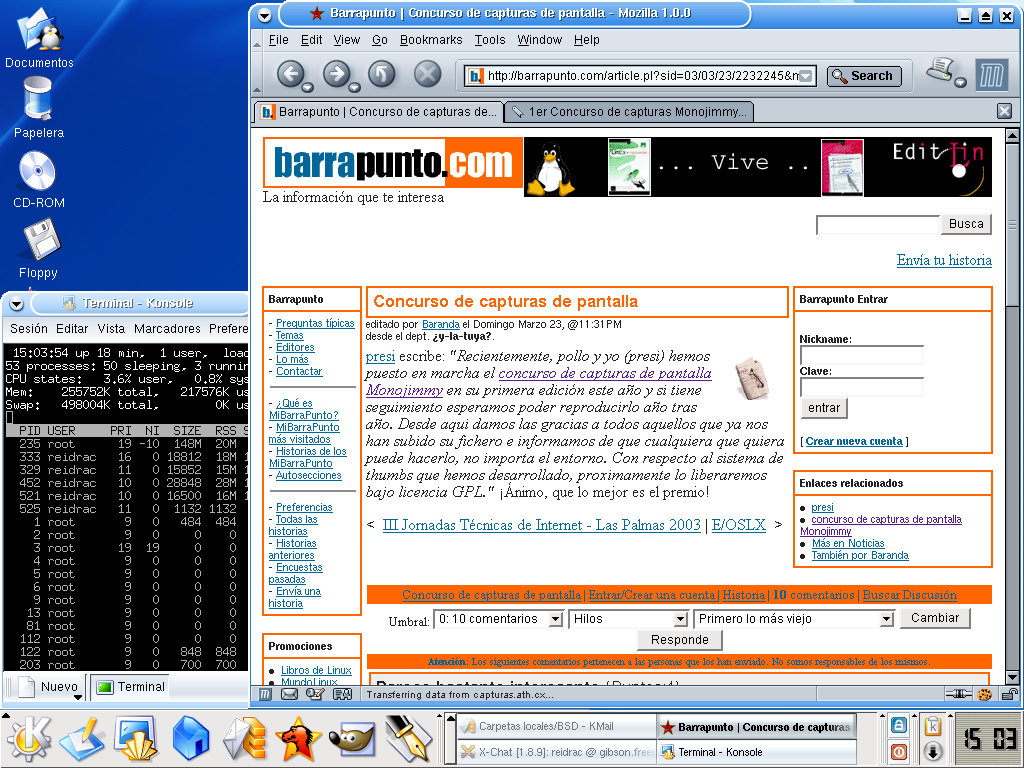The width and height of the screenshot is (1024, 768).
Task: Open Navigator from the status bar component icon
Action: (x=265, y=694)
